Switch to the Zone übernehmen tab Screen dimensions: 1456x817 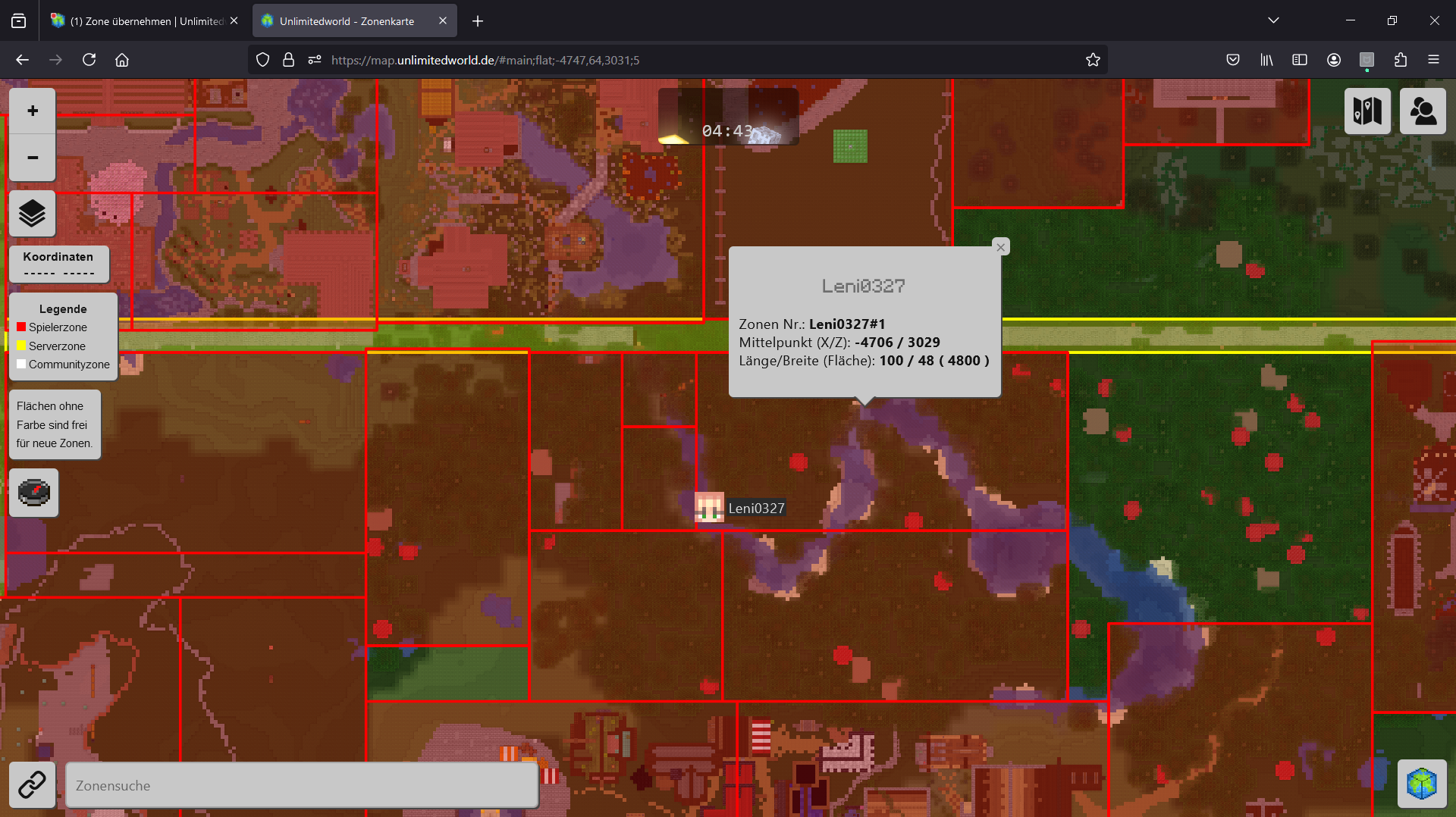pyautogui.click(x=144, y=21)
